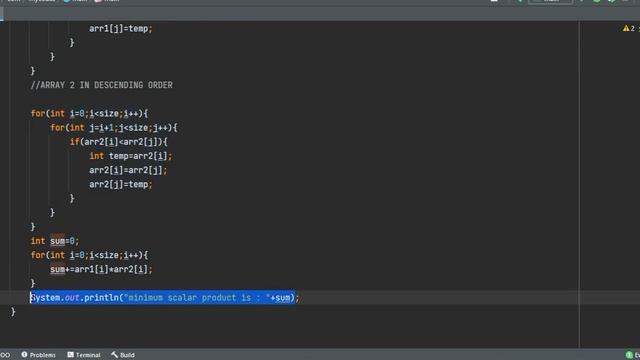
Task: Open the Build tool window tab
Action: (123, 355)
